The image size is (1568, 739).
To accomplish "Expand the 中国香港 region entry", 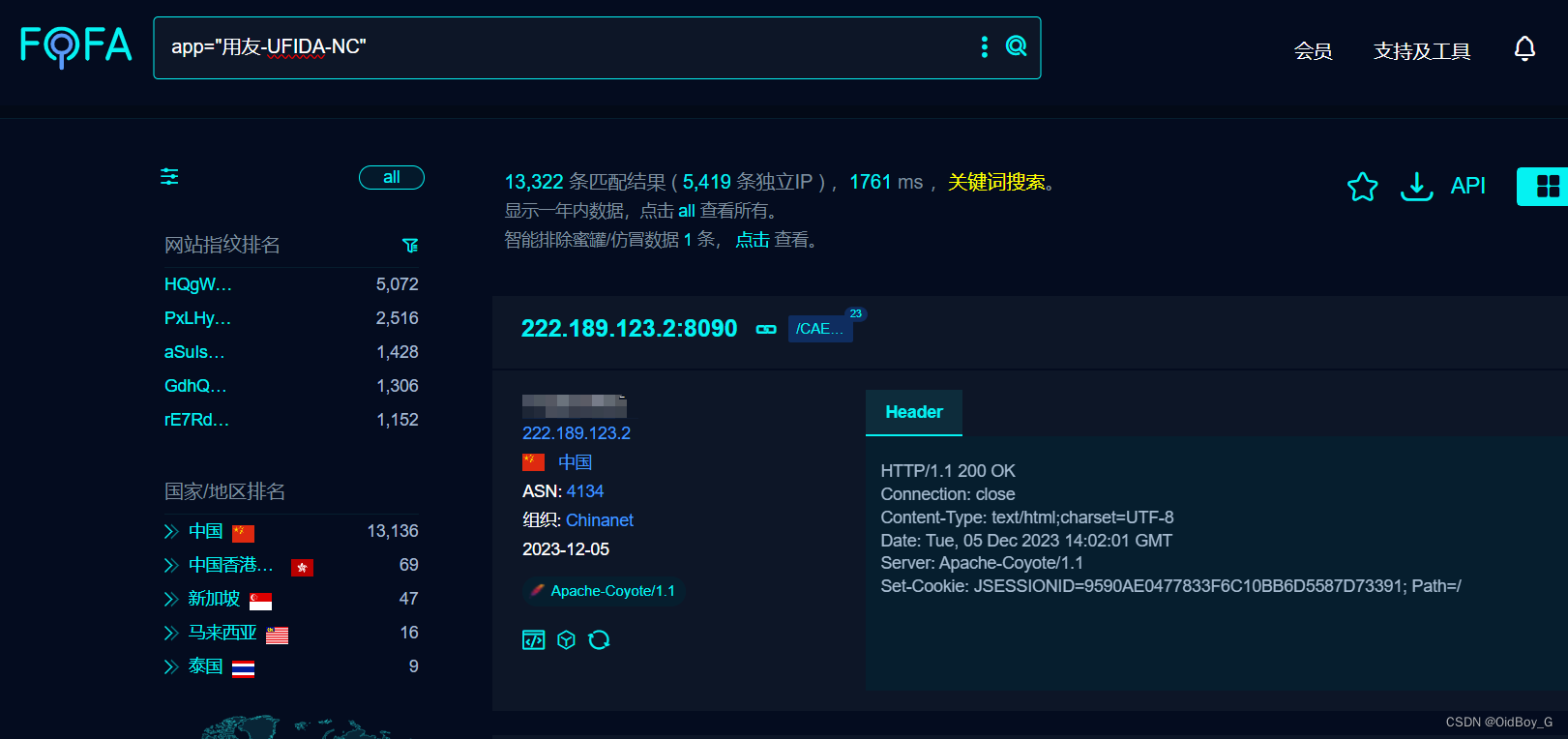I will point(171,565).
